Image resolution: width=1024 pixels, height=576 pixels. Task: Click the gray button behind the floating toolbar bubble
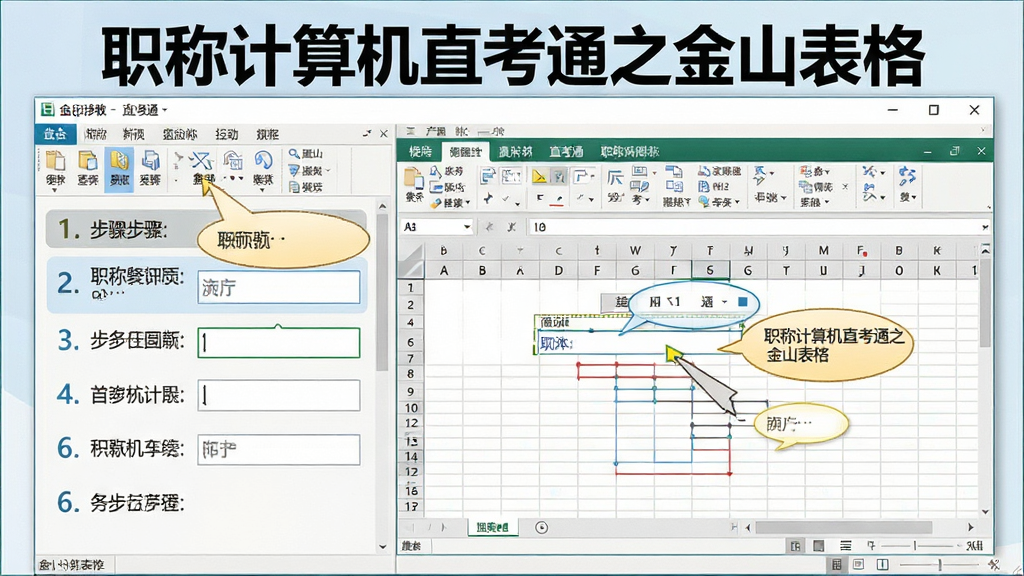[x=616, y=302]
